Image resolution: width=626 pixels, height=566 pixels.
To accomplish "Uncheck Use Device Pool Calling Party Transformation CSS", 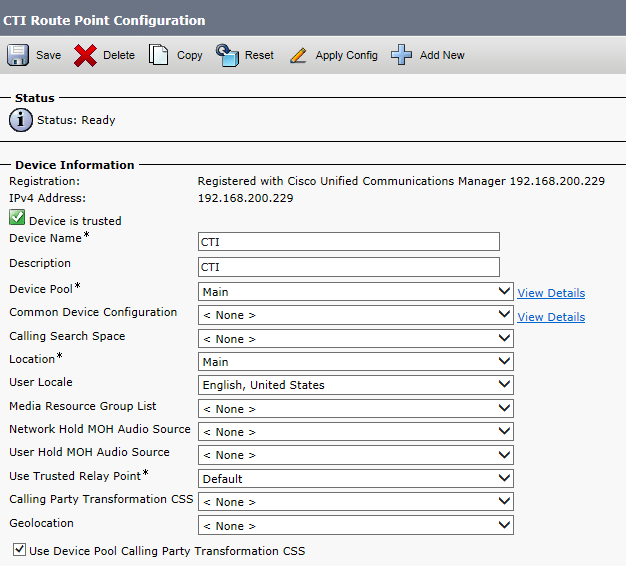I will (19, 550).
